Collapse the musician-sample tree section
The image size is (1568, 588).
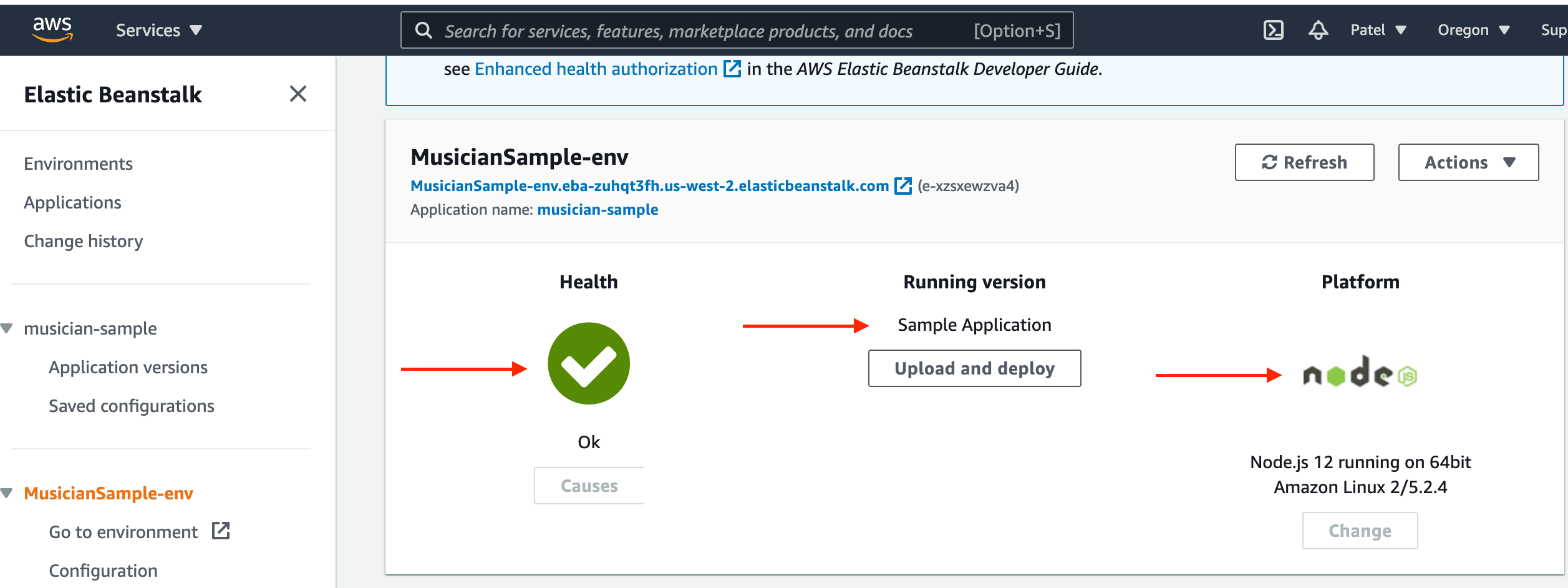click(7, 328)
